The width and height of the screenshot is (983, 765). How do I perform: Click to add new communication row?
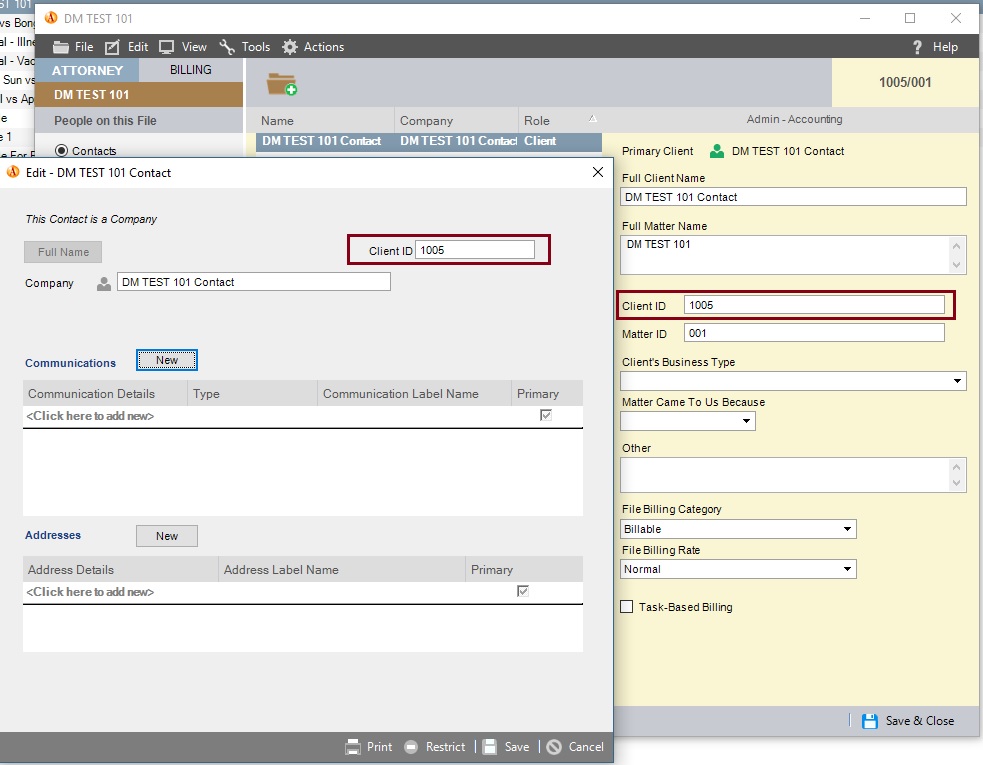tap(303, 416)
